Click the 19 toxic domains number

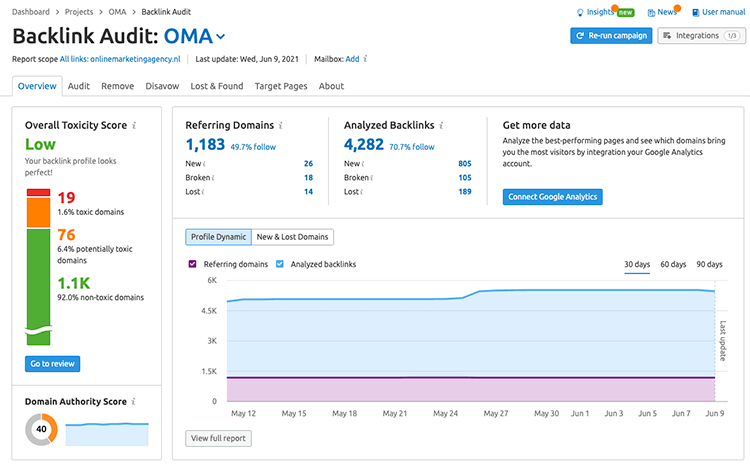(x=66, y=198)
